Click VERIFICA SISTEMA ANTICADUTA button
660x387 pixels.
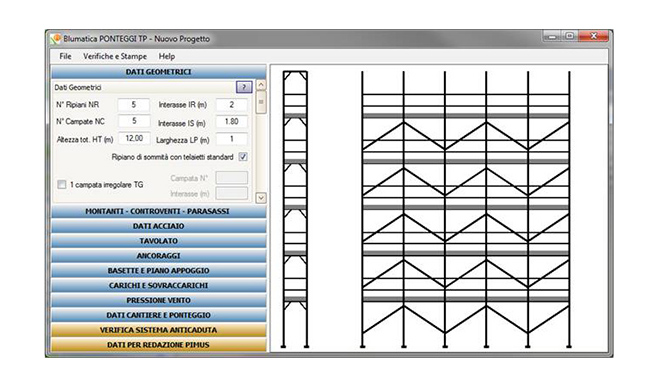pyautogui.click(x=159, y=330)
